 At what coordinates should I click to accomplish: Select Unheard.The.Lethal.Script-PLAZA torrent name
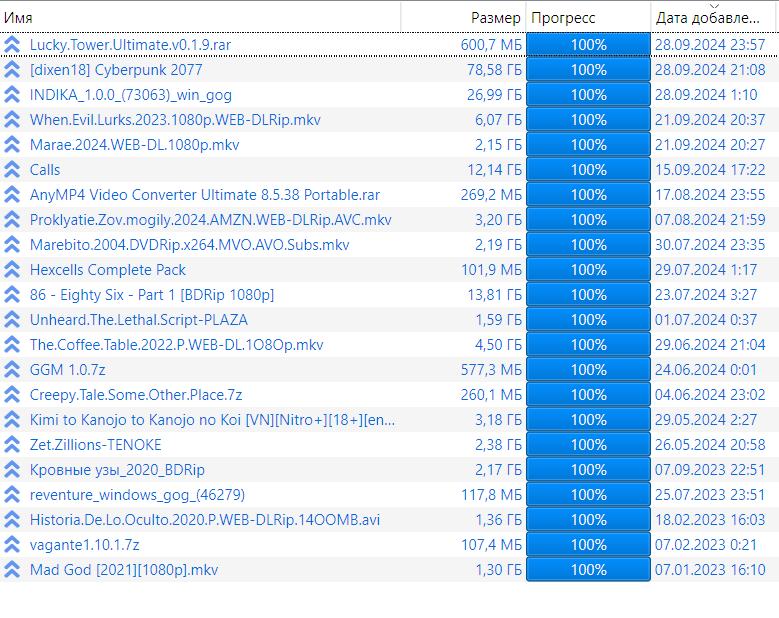coord(139,320)
